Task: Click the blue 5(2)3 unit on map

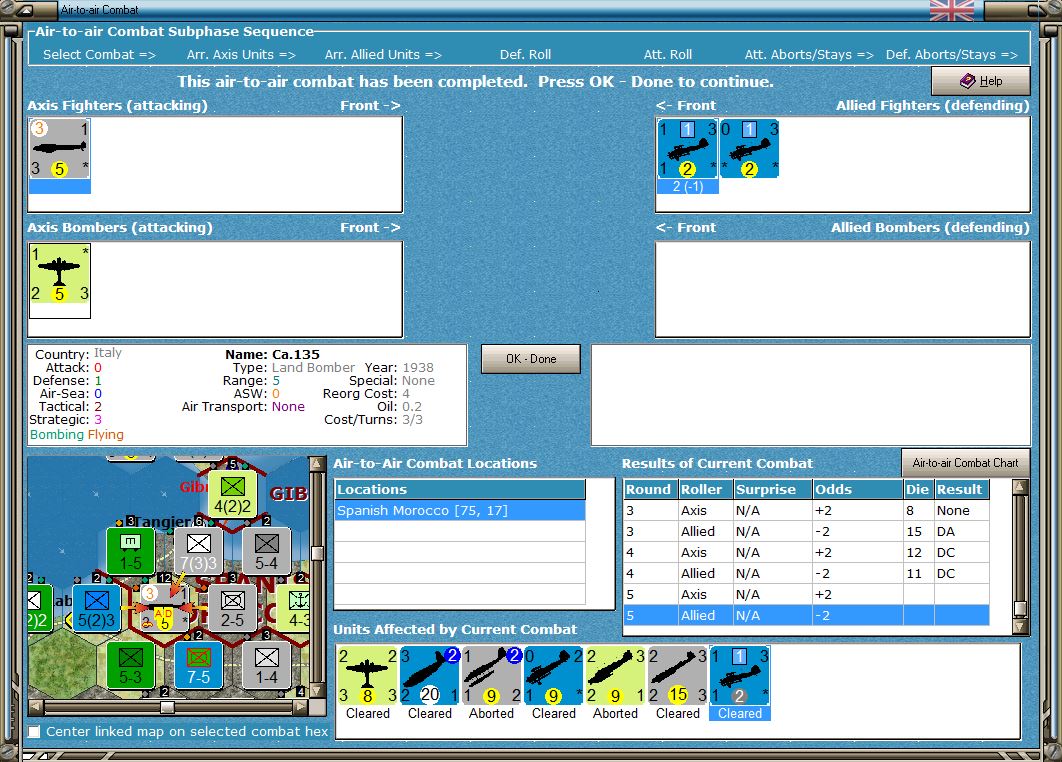Action: pyautogui.click(x=97, y=608)
